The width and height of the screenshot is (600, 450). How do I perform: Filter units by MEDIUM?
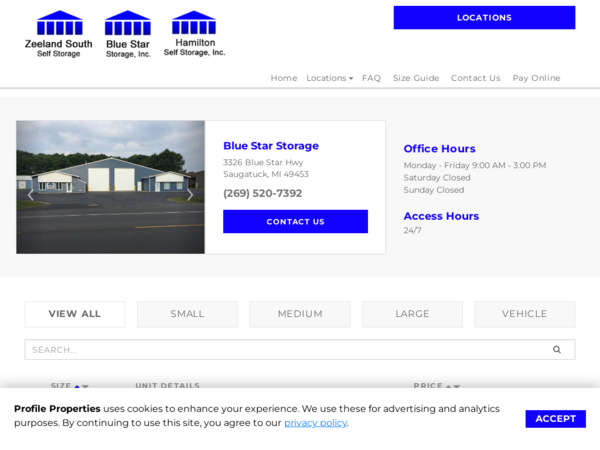(300, 314)
